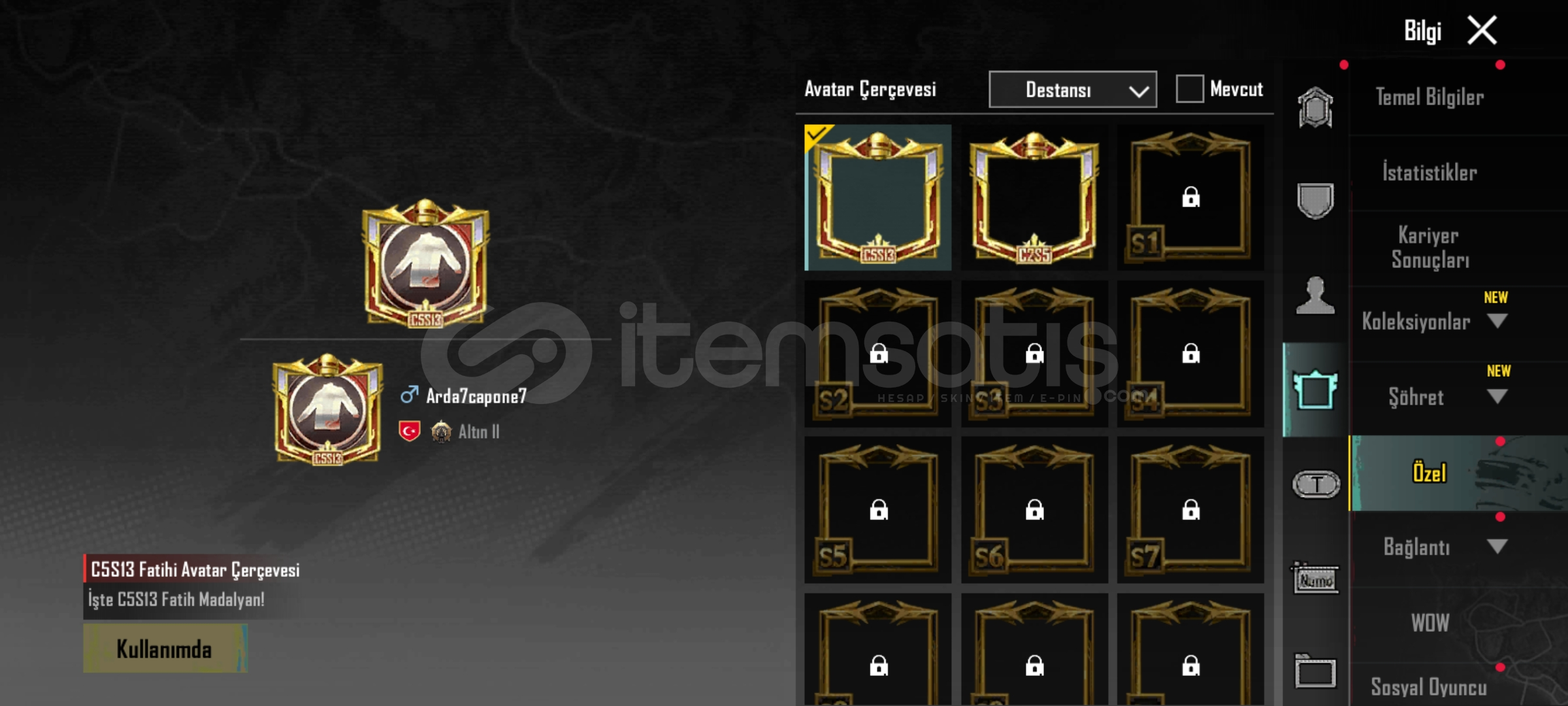Image resolution: width=1568 pixels, height=706 pixels.
Task: Tap the male gender symbol icon
Action: pyautogui.click(x=409, y=395)
